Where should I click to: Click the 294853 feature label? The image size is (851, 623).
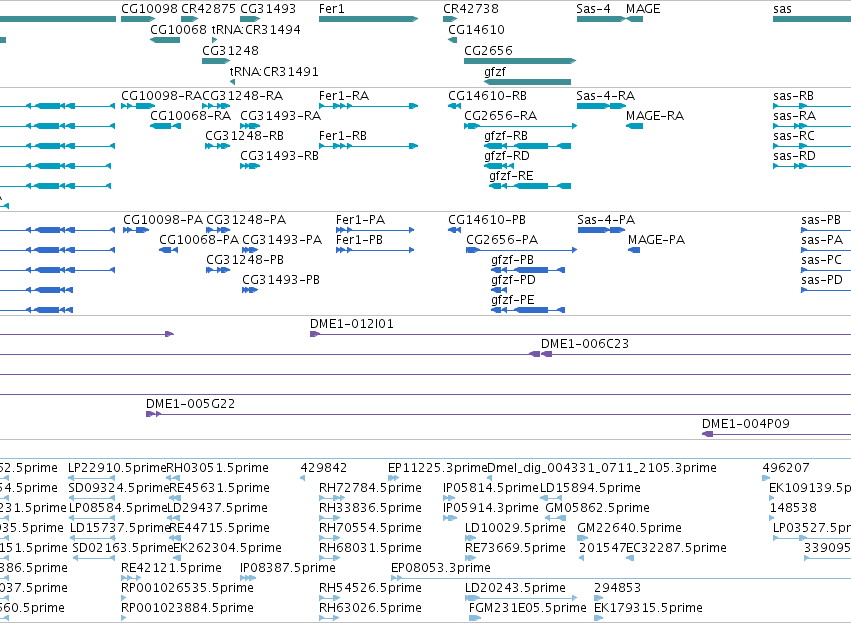point(618,588)
